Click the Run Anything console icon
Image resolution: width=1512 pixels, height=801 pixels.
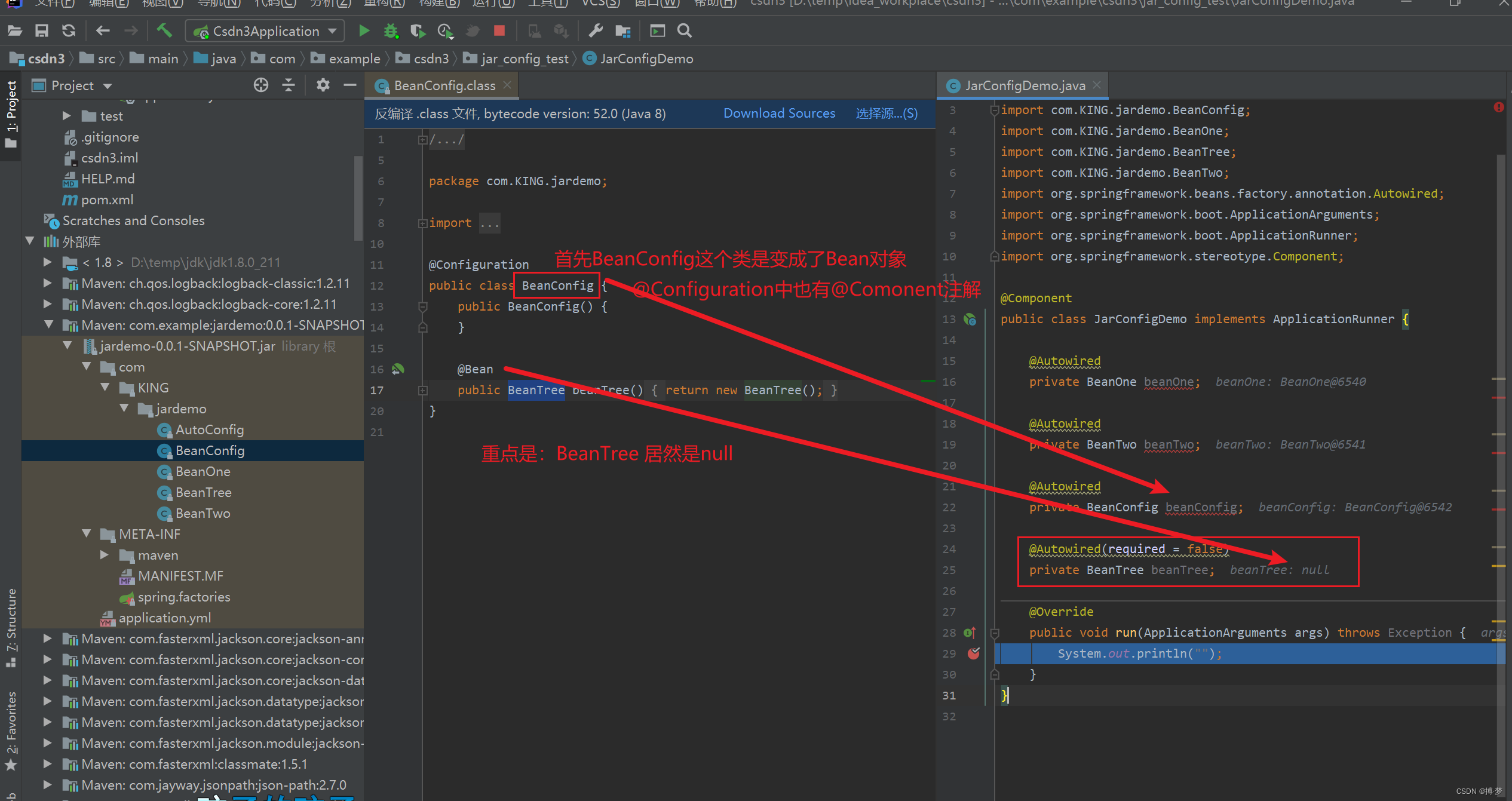657,31
